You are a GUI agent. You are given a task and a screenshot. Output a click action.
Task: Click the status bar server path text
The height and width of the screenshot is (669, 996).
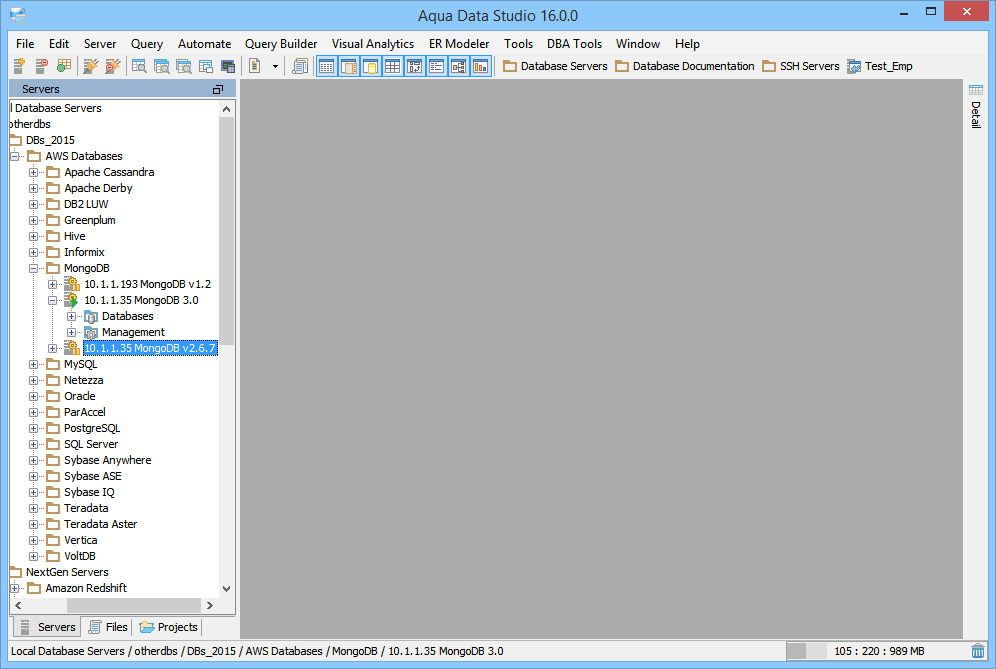pyautogui.click(x=257, y=651)
